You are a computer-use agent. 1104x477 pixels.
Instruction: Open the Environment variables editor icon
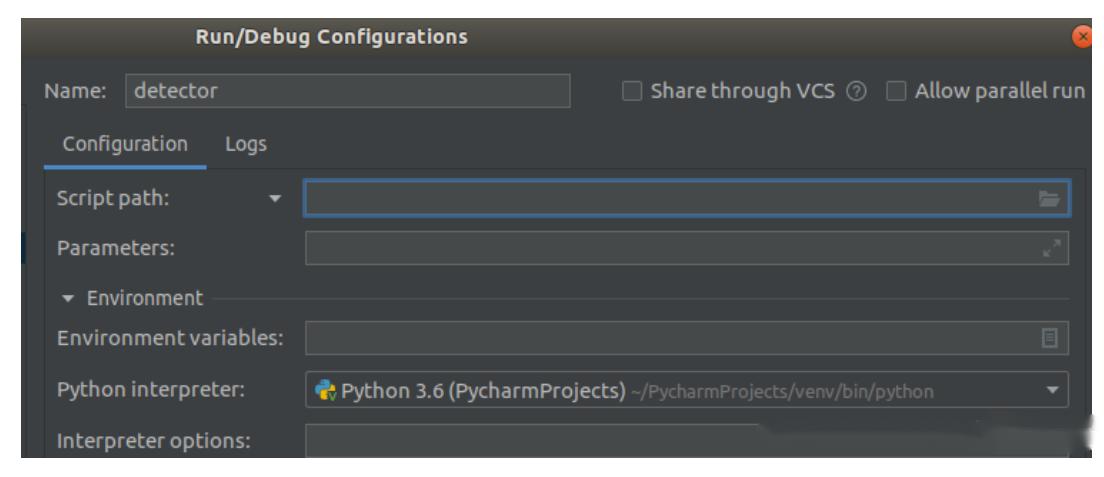pos(1049,339)
